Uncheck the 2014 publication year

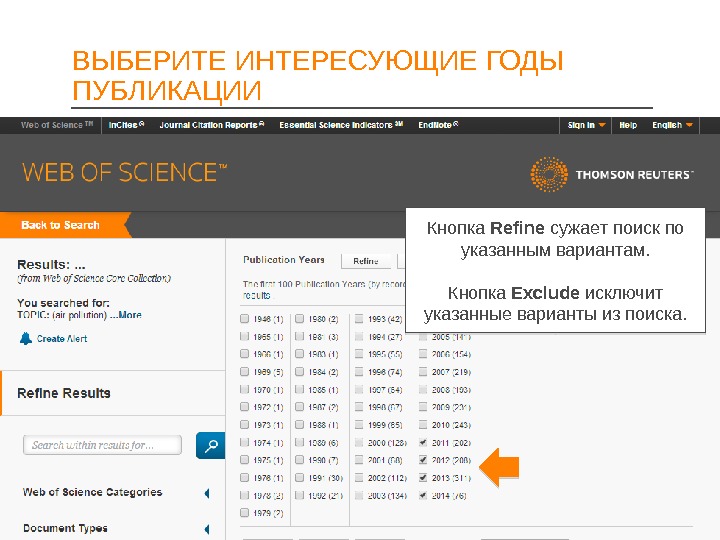423,495
